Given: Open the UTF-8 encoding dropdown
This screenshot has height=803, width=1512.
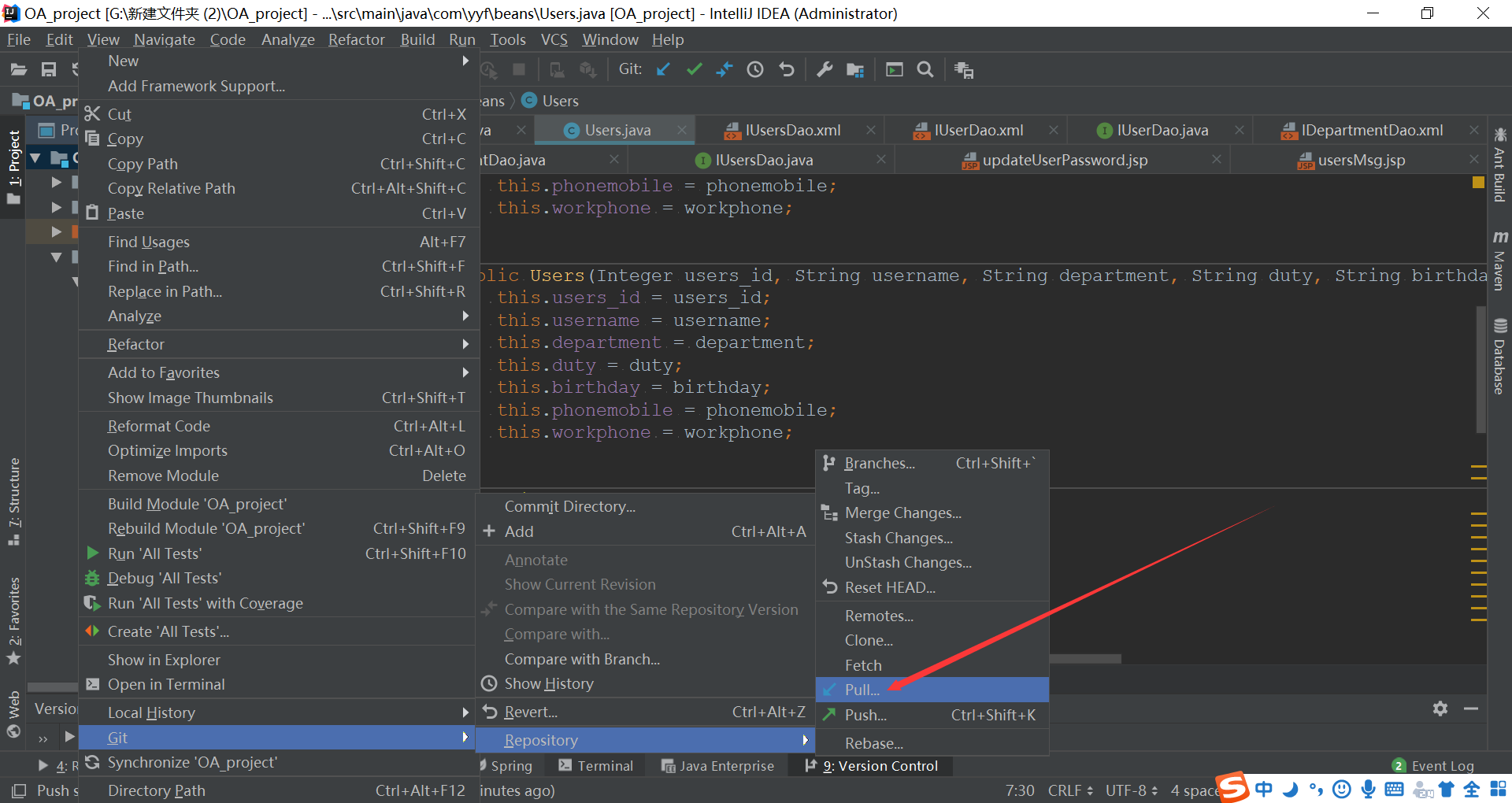Looking at the screenshot, I should click(x=1131, y=790).
